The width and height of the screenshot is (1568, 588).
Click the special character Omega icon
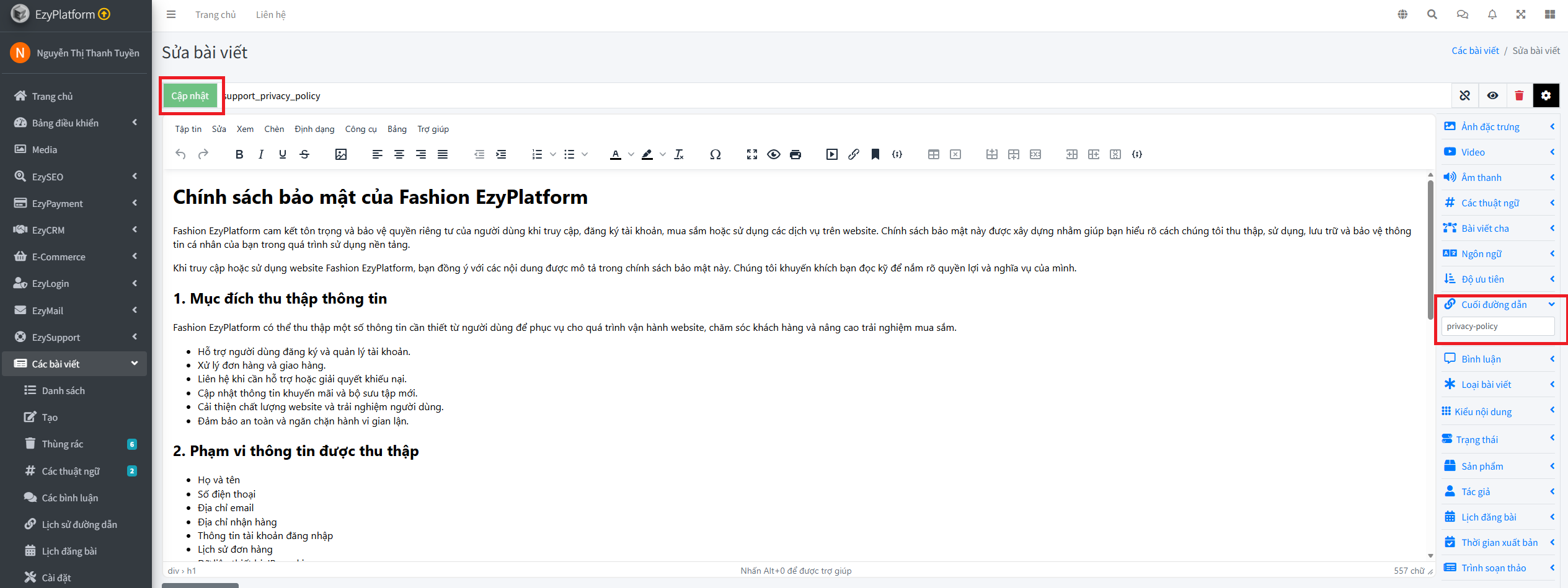point(715,154)
